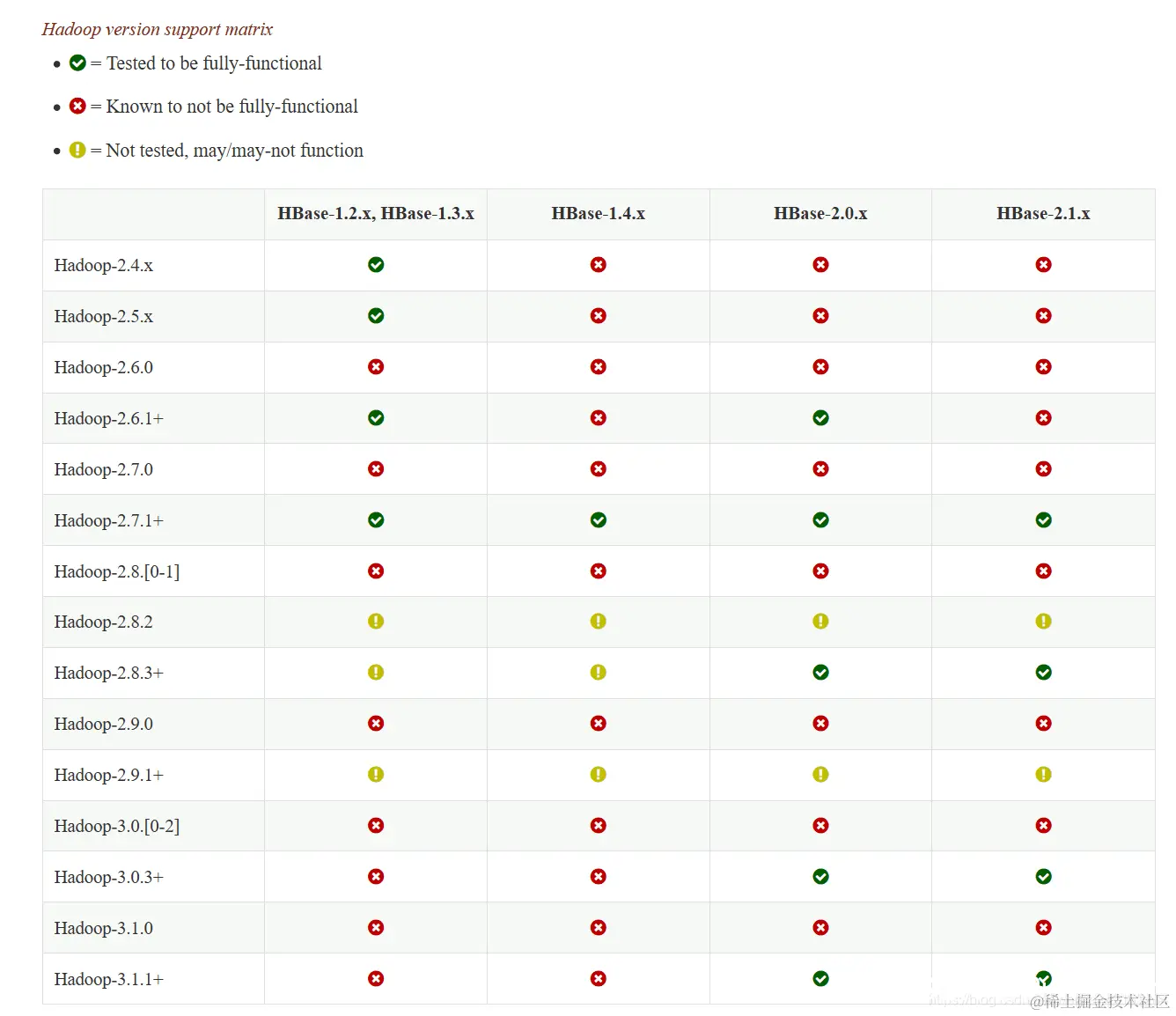The width and height of the screenshot is (1176, 1016).
Task: Click cross icon for Hadoop-2.5.x under HBase-2.0.x
Action: pyautogui.click(x=821, y=316)
